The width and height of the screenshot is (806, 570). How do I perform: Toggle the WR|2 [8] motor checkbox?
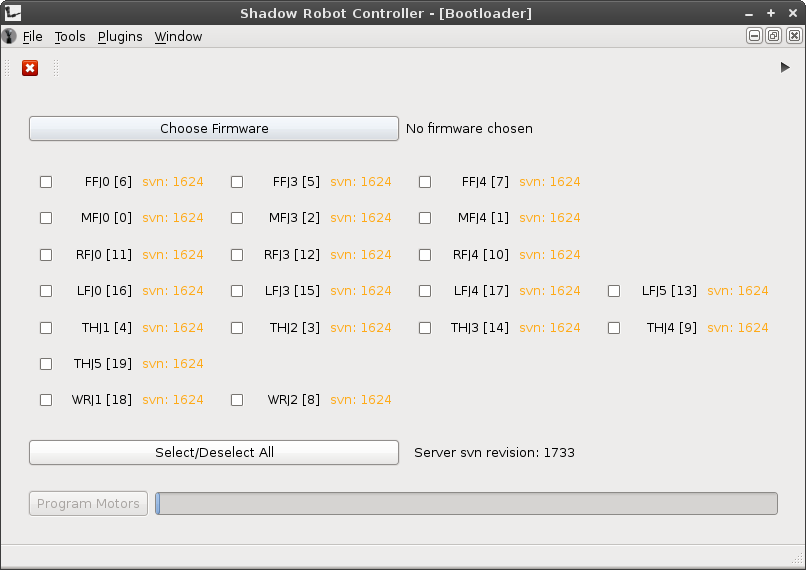pos(237,400)
